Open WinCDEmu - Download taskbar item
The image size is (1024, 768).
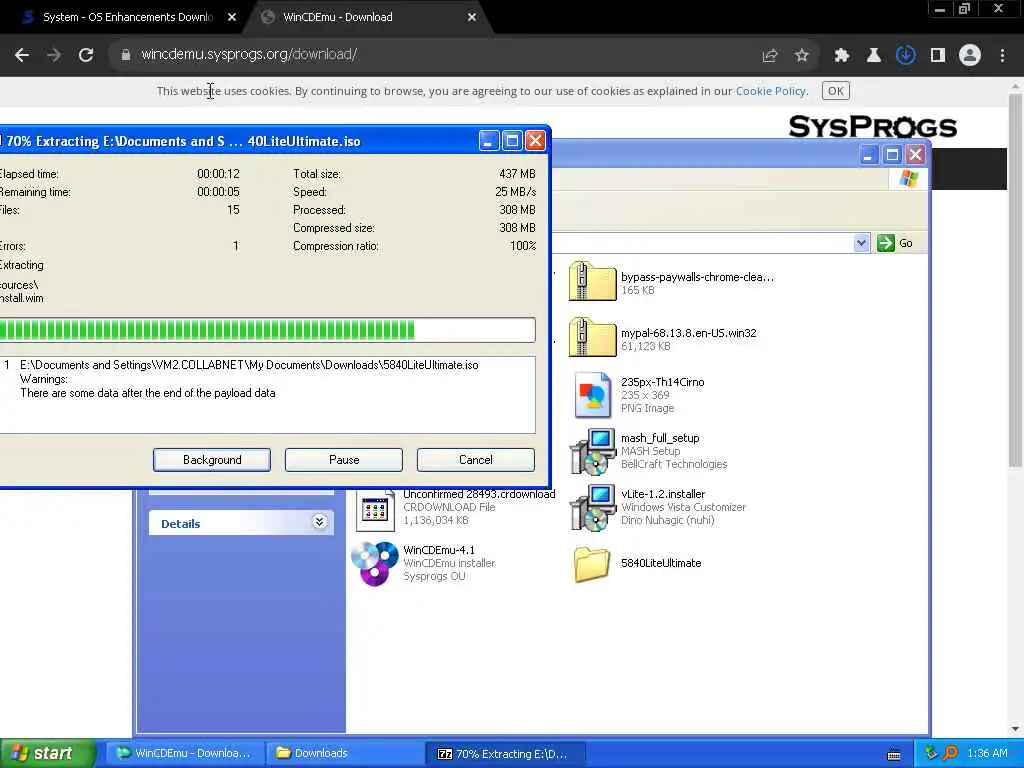coord(184,753)
